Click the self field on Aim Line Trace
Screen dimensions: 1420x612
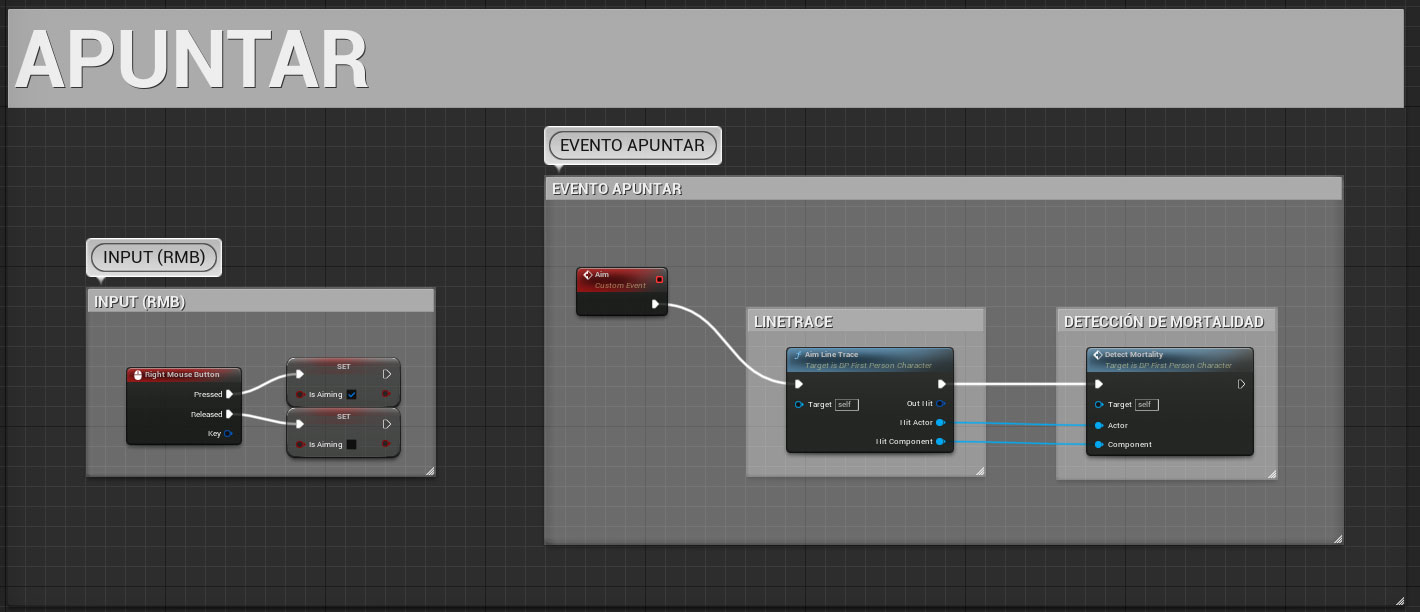(x=846, y=404)
